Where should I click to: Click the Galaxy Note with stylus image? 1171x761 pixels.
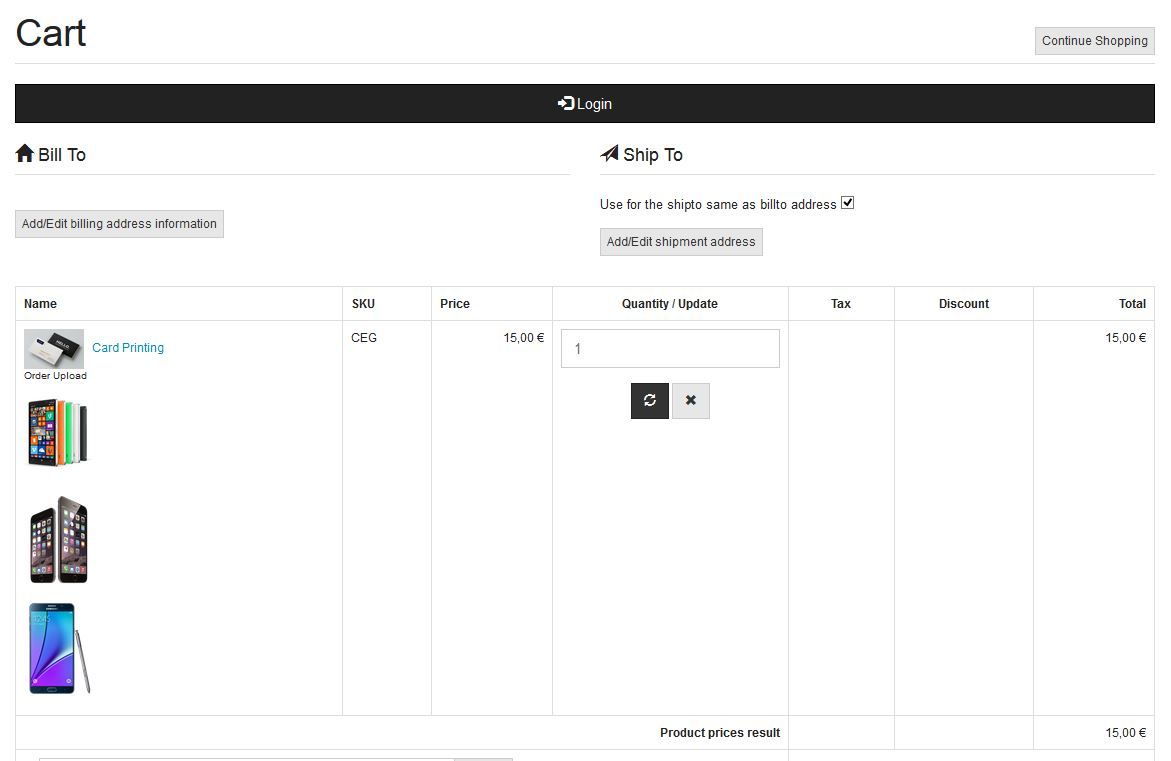click(59, 648)
